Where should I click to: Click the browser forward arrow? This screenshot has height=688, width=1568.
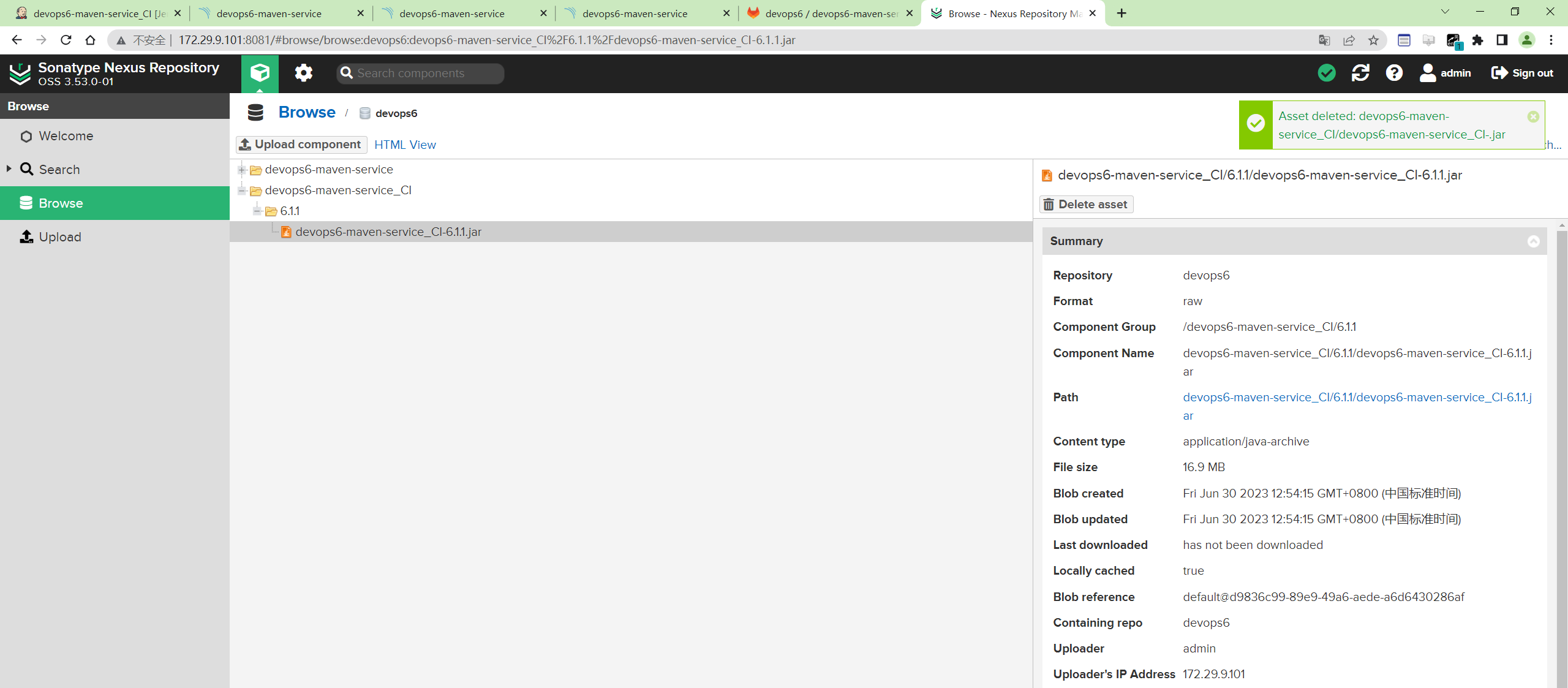click(41, 40)
